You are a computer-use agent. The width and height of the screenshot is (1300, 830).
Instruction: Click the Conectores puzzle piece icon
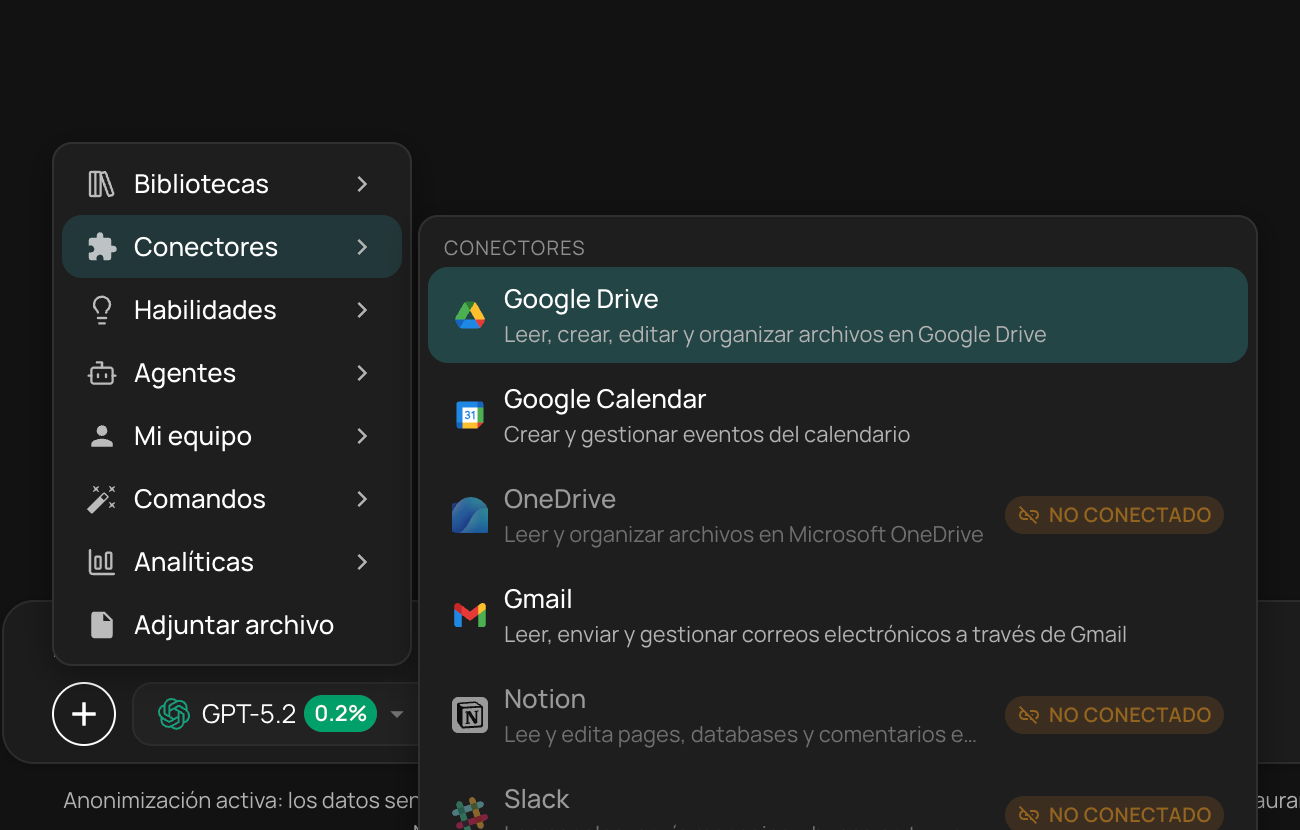click(102, 247)
